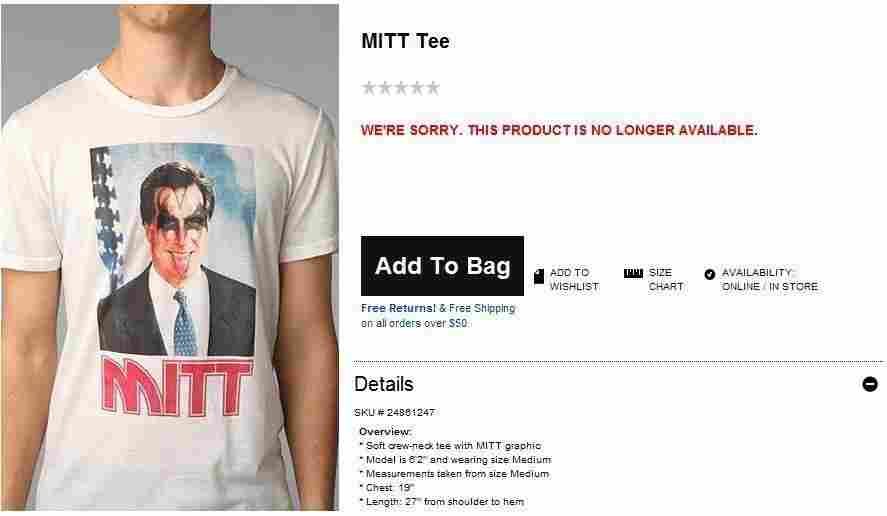Image resolution: width=887 pixels, height=516 pixels.
Task: Click the SKU # 24881247 text
Action: (x=394, y=412)
